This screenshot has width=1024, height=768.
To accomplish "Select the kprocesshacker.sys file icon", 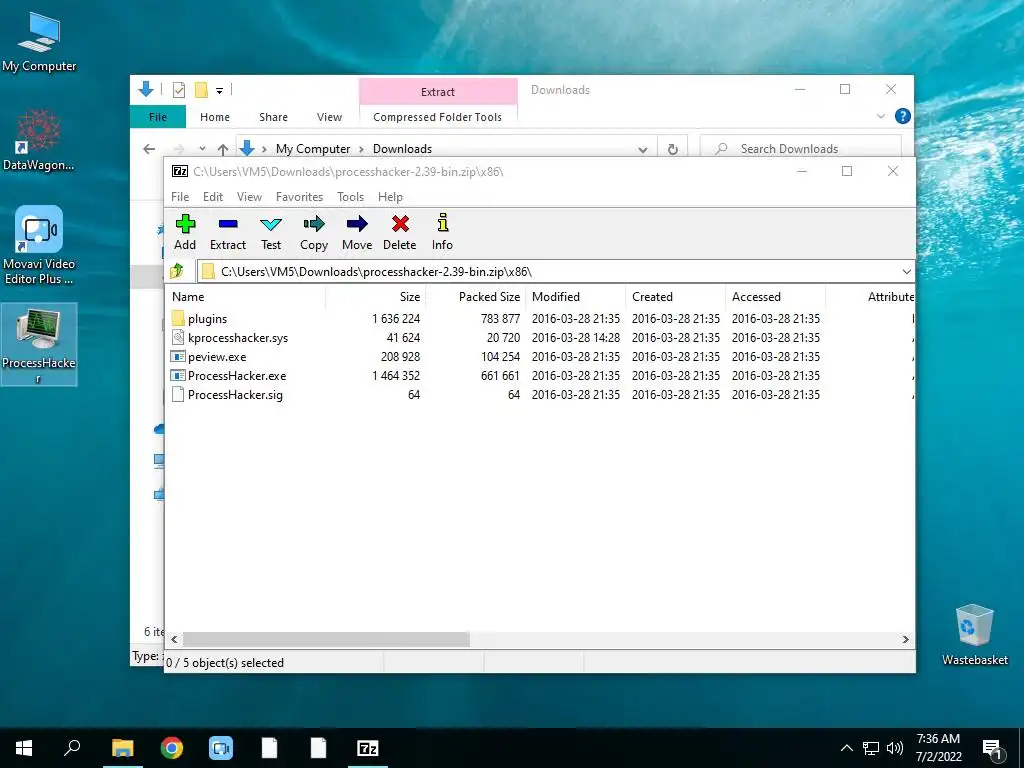I will [178, 338].
